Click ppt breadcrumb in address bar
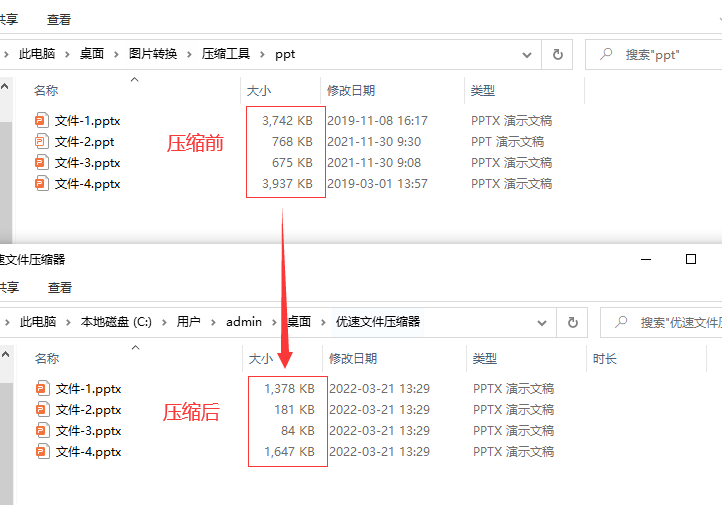The image size is (722, 505). coord(285,55)
